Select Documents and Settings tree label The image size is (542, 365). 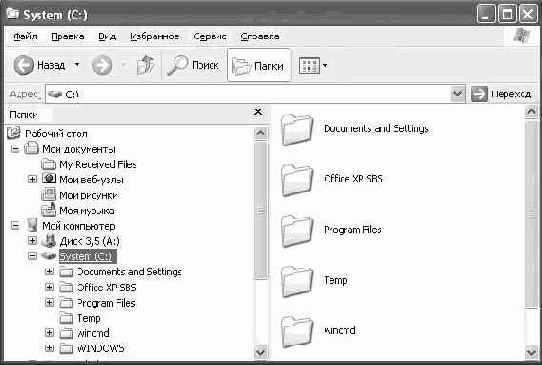click(129, 272)
